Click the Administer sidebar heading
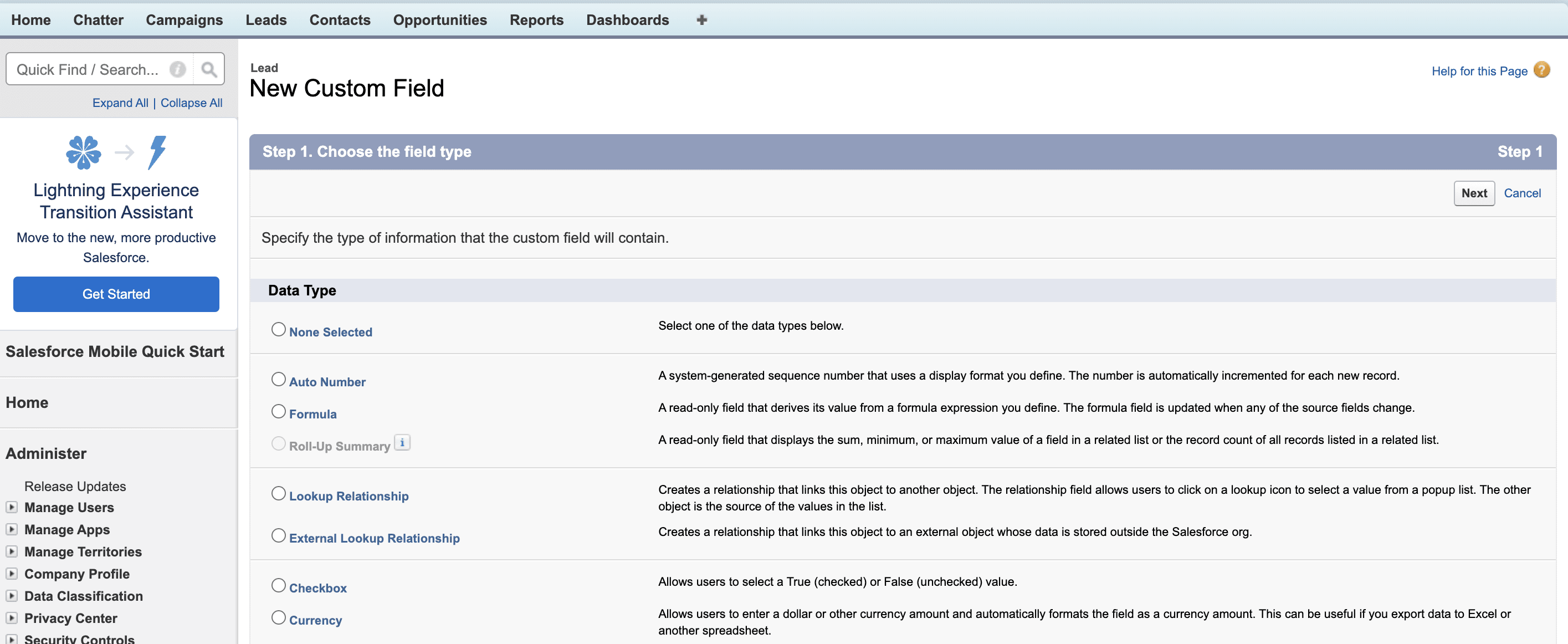Screen dimensions: 1568x644 tap(46, 453)
